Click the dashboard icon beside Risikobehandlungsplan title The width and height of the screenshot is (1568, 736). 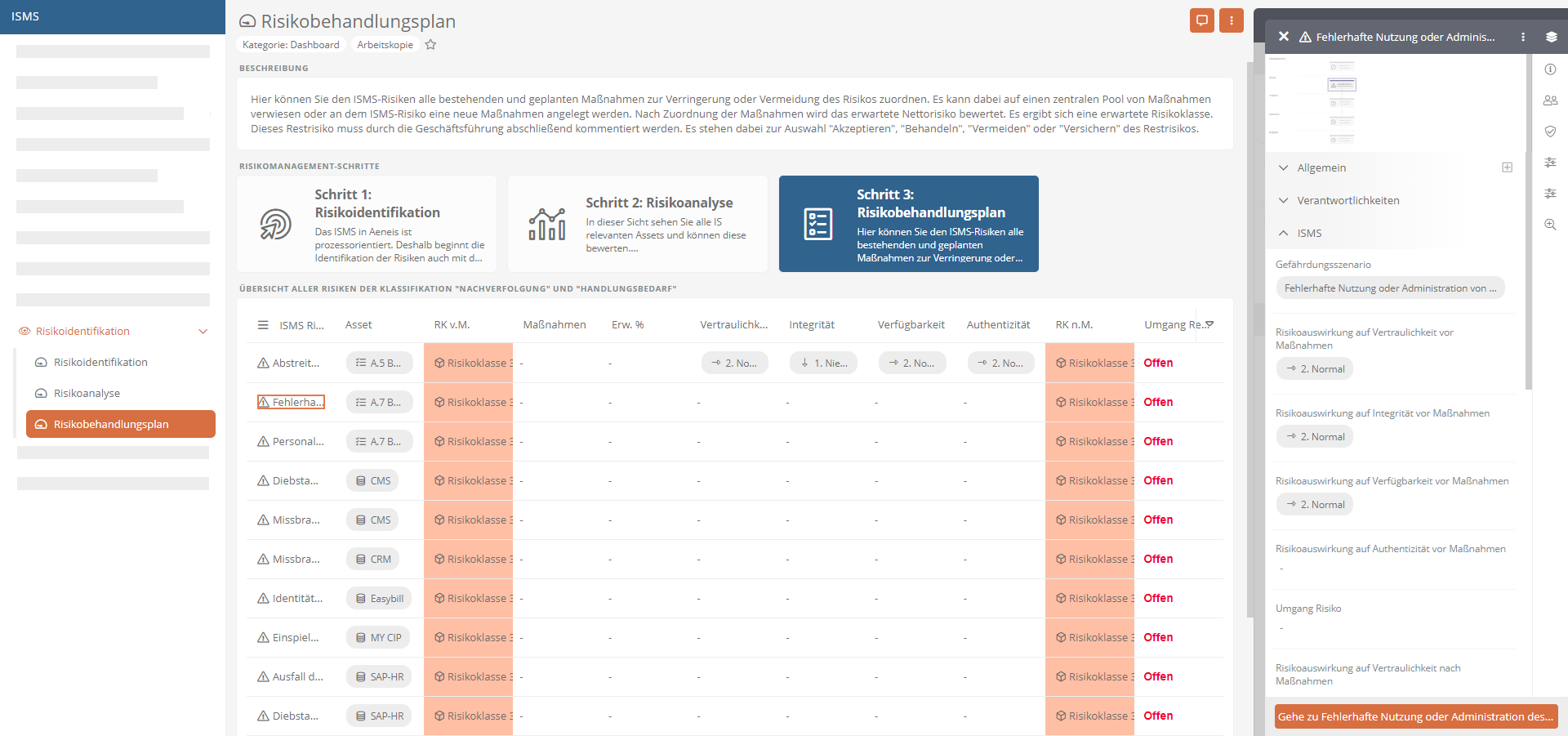click(247, 21)
